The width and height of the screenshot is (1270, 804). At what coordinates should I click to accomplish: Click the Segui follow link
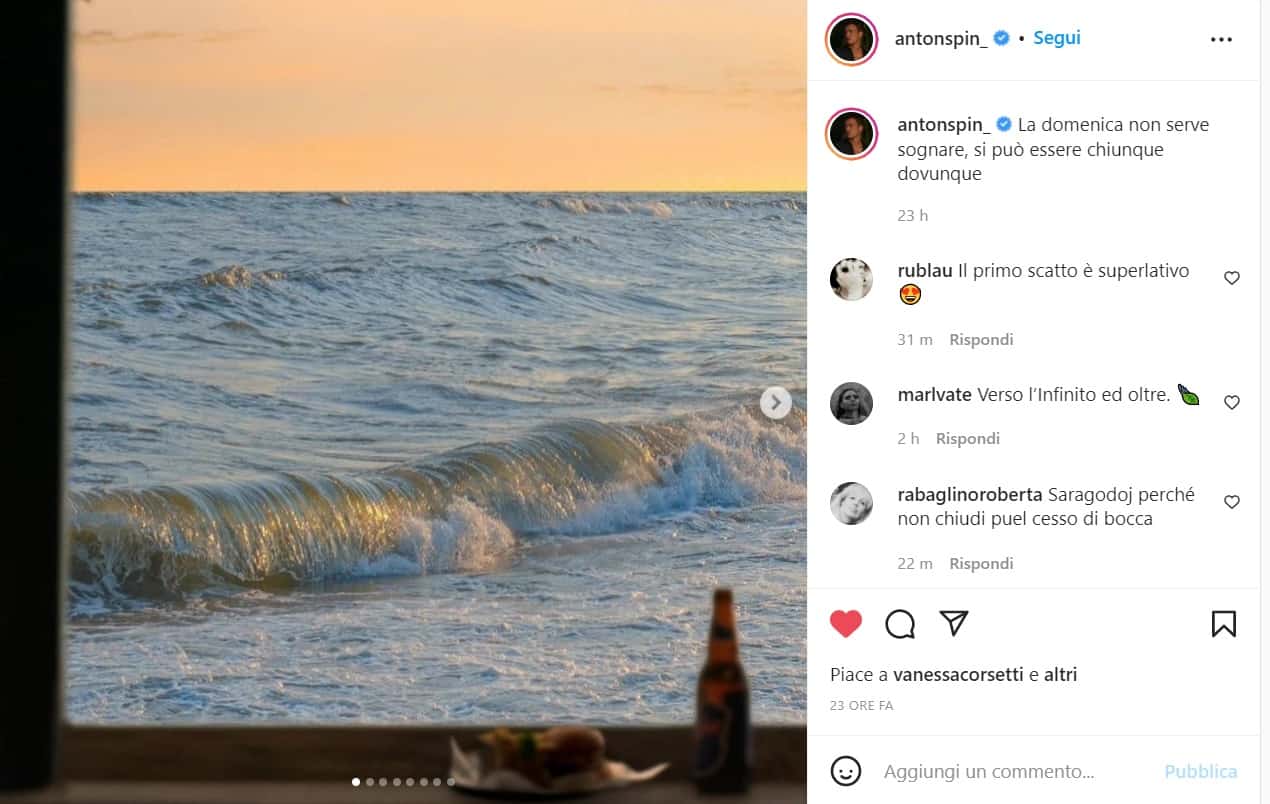coord(1057,38)
